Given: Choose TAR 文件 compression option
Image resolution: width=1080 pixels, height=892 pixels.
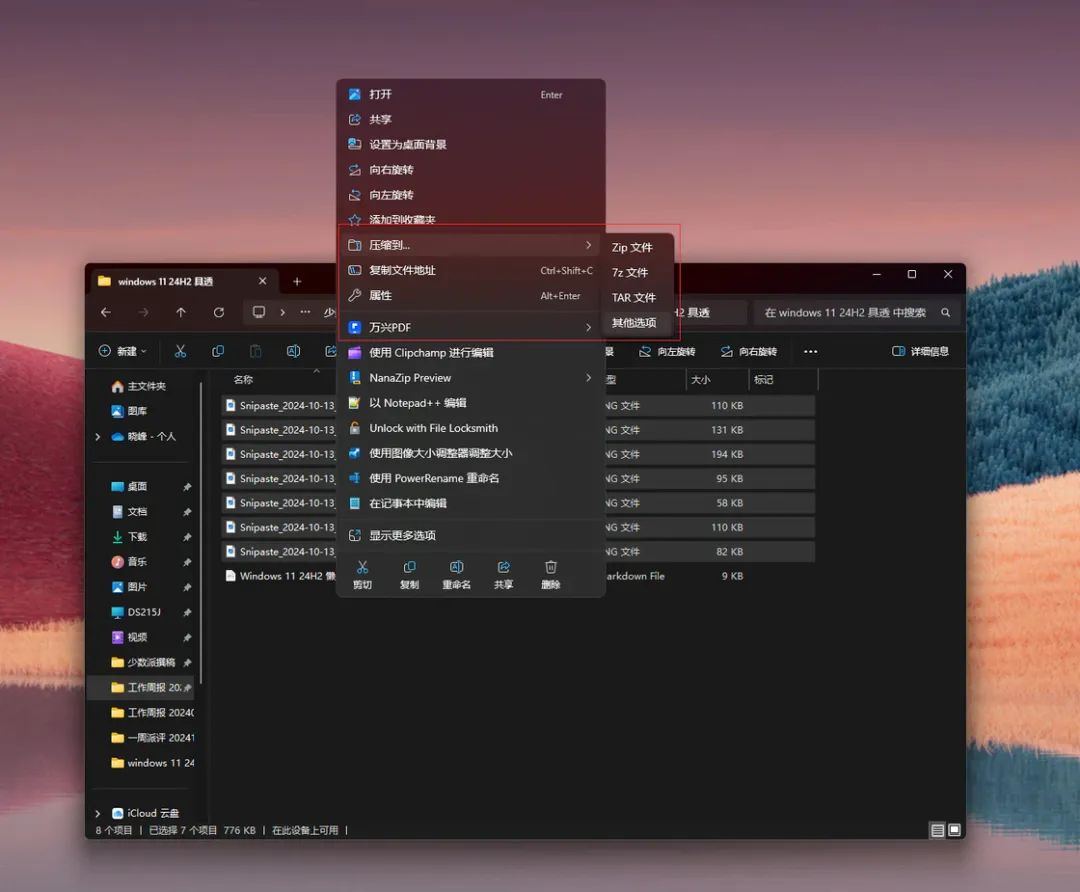Looking at the screenshot, I should (636, 298).
